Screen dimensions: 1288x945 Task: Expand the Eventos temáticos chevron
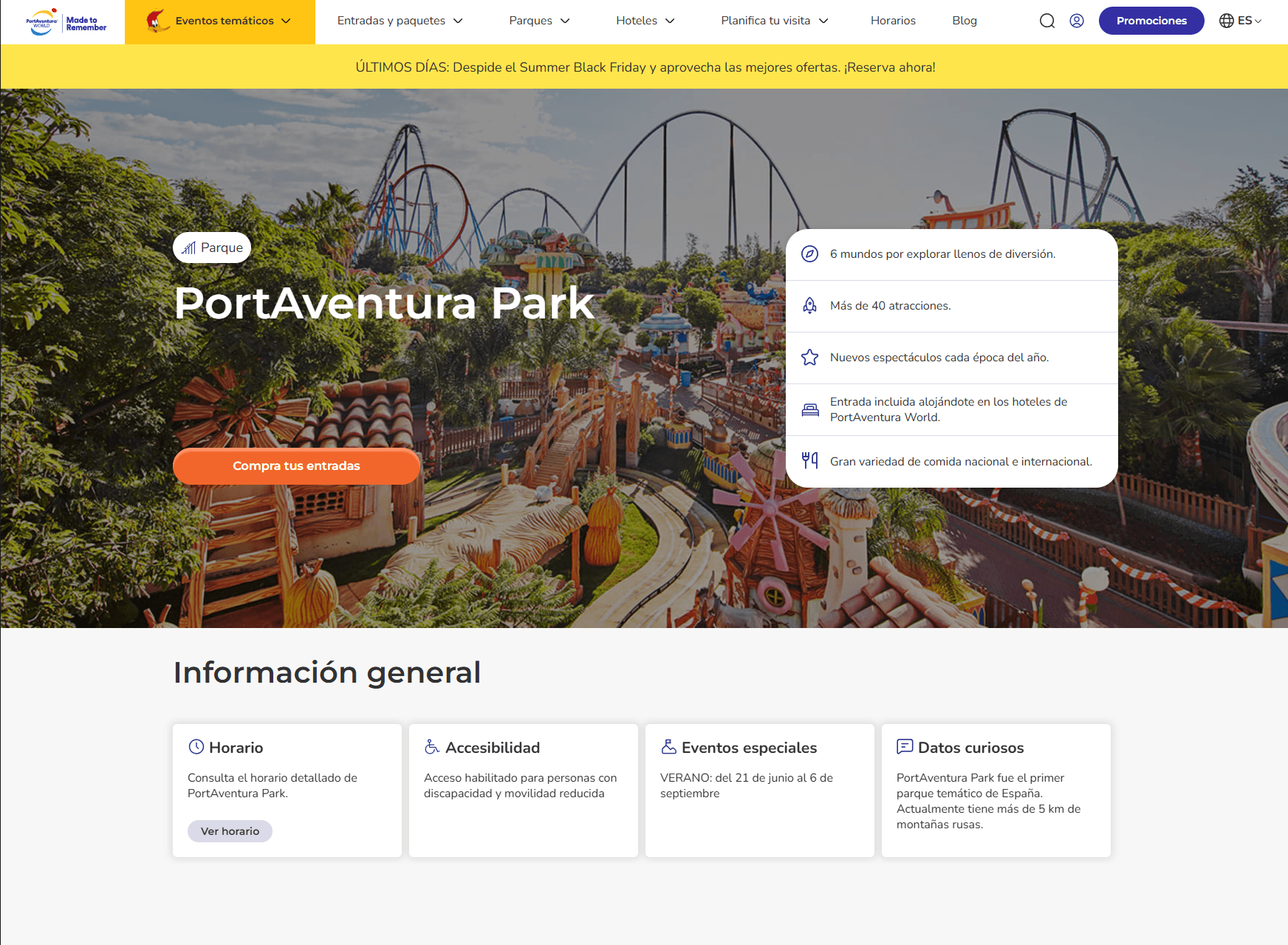pyautogui.click(x=287, y=21)
